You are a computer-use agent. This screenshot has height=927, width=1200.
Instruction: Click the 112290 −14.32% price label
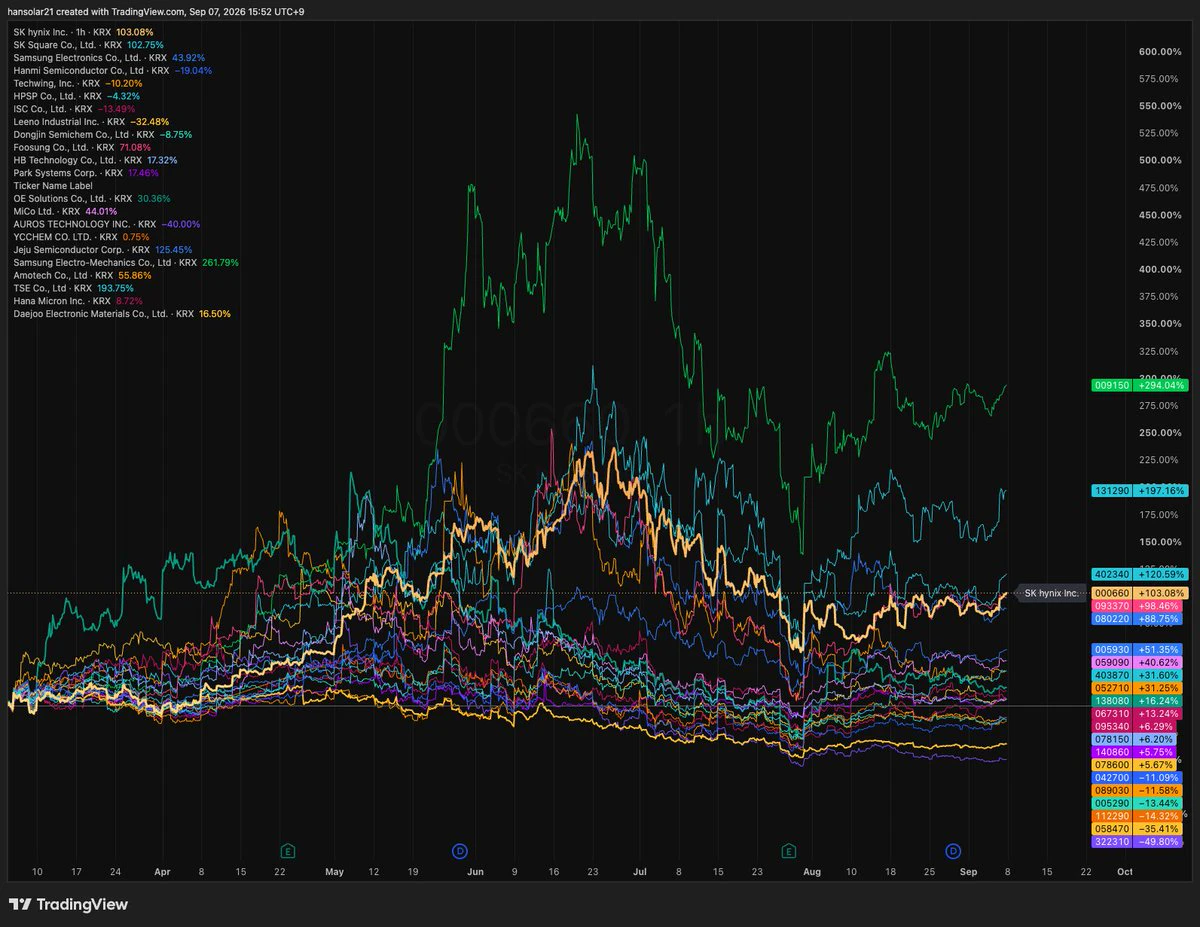click(1139, 817)
